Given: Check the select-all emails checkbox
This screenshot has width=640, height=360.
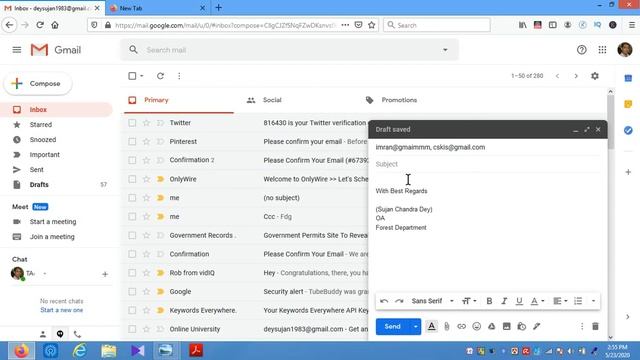Looking at the screenshot, I should point(132,76).
